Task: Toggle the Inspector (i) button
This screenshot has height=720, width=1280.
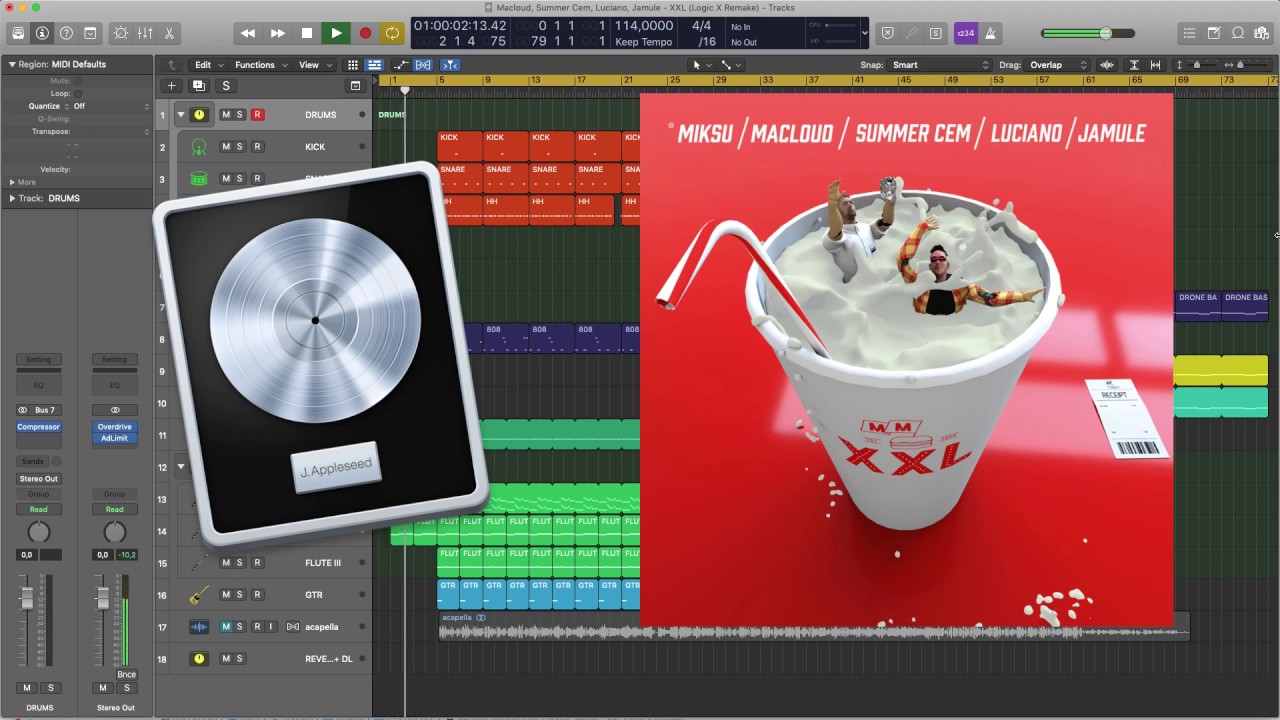Action: (42, 33)
